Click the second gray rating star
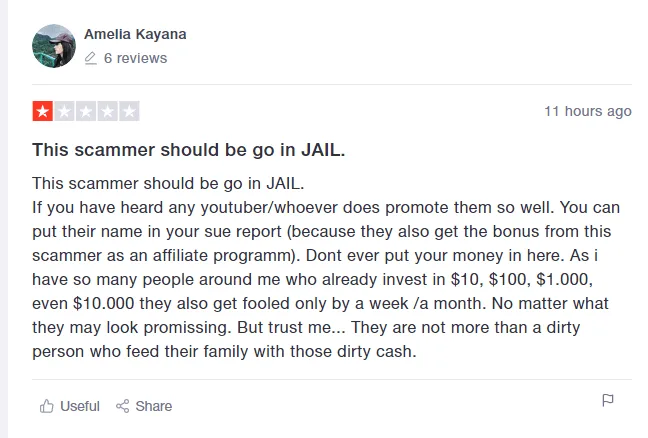The width and height of the screenshot is (648, 438). tap(64, 111)
